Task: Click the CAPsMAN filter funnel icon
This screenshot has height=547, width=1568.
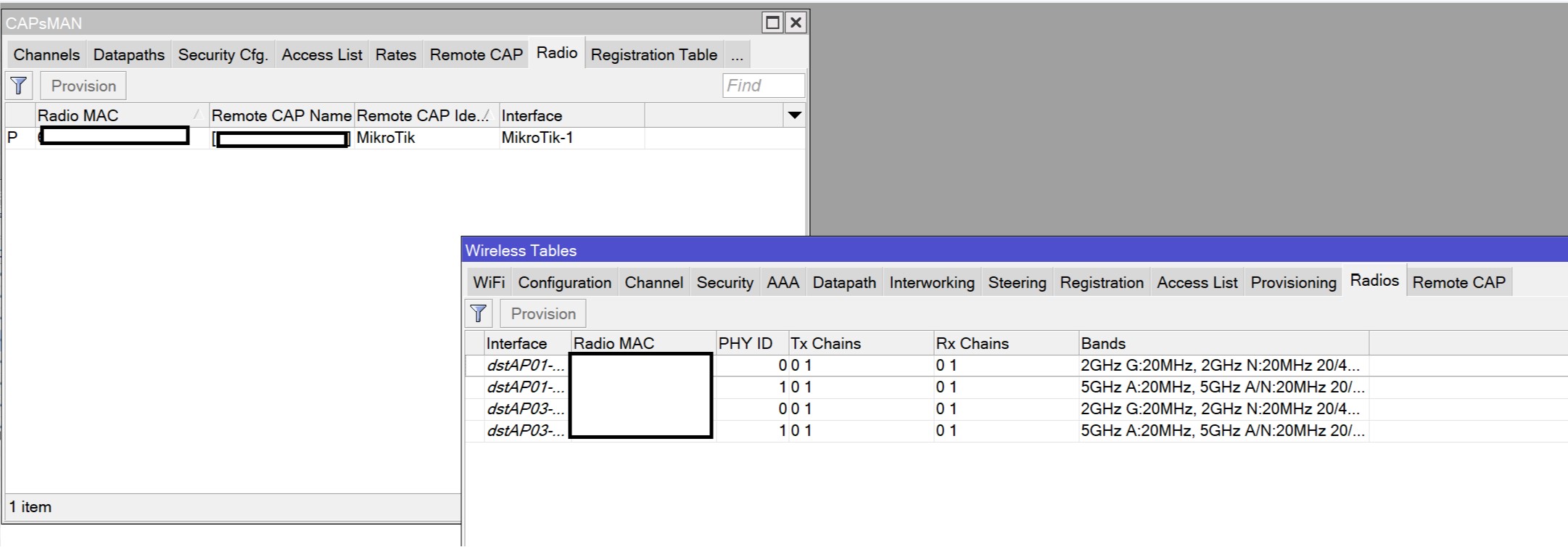Action: pos(19,86)
